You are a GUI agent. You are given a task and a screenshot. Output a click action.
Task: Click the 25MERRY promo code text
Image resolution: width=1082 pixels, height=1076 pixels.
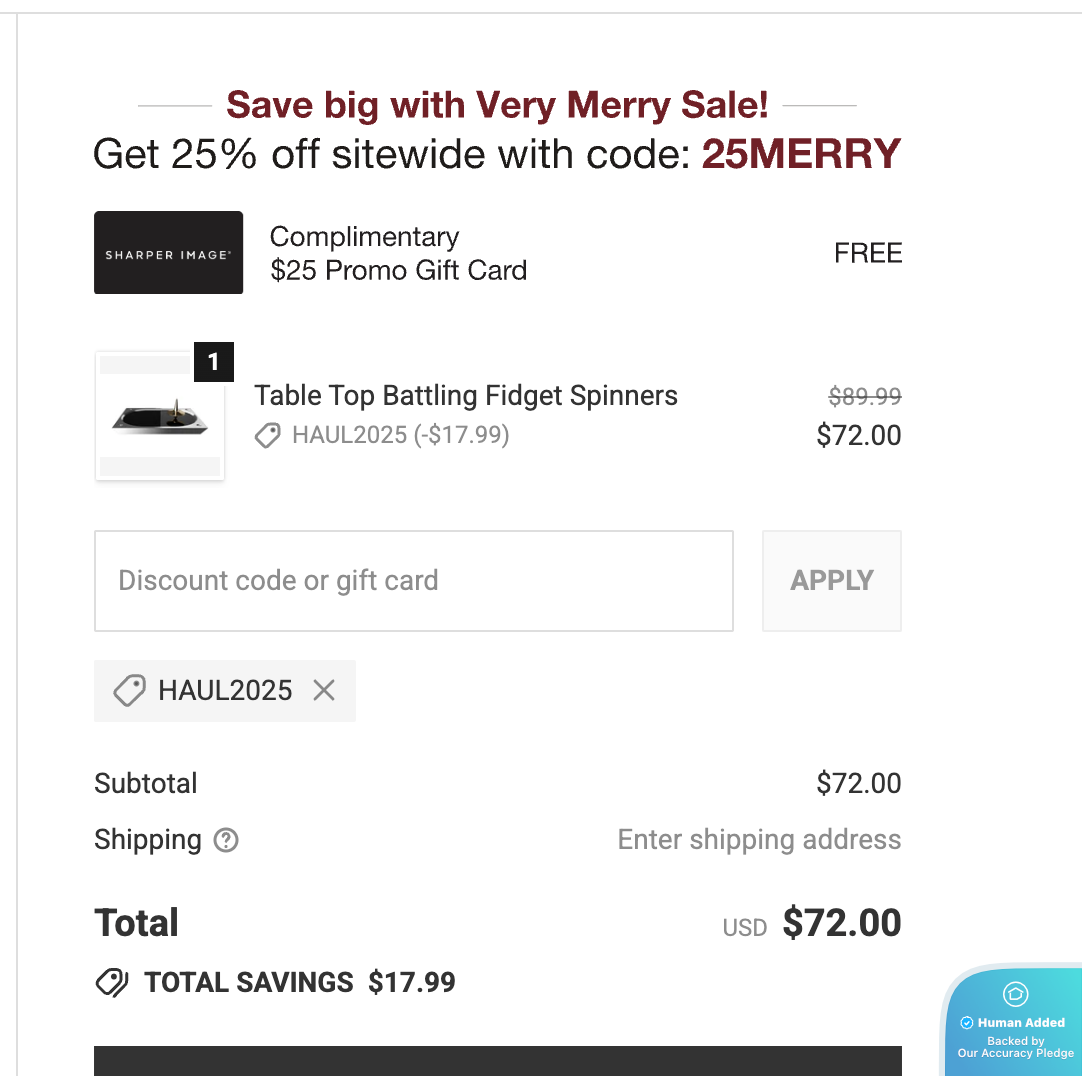[x=801, y=154]
